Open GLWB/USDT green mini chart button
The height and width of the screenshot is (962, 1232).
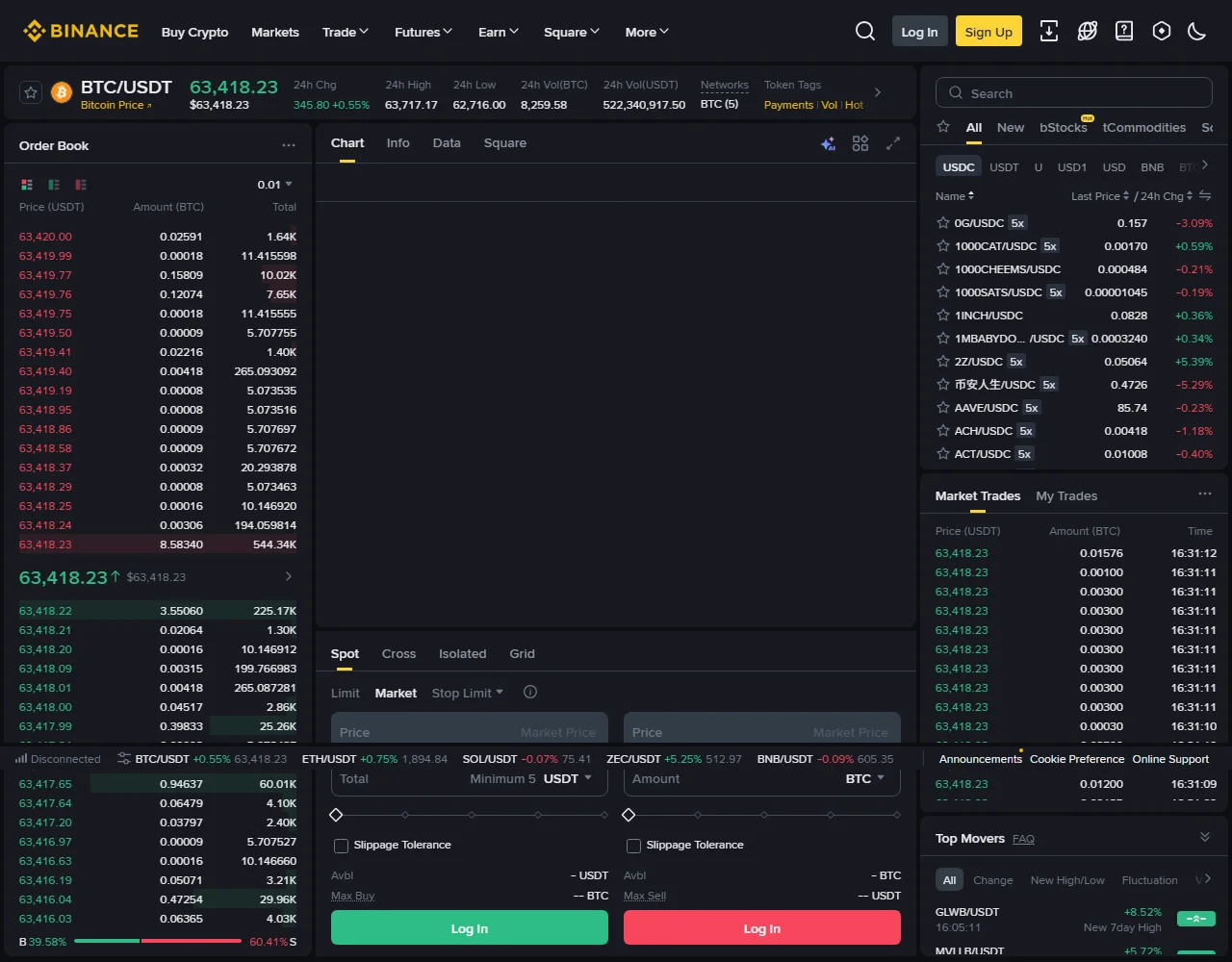[1196, 919]
